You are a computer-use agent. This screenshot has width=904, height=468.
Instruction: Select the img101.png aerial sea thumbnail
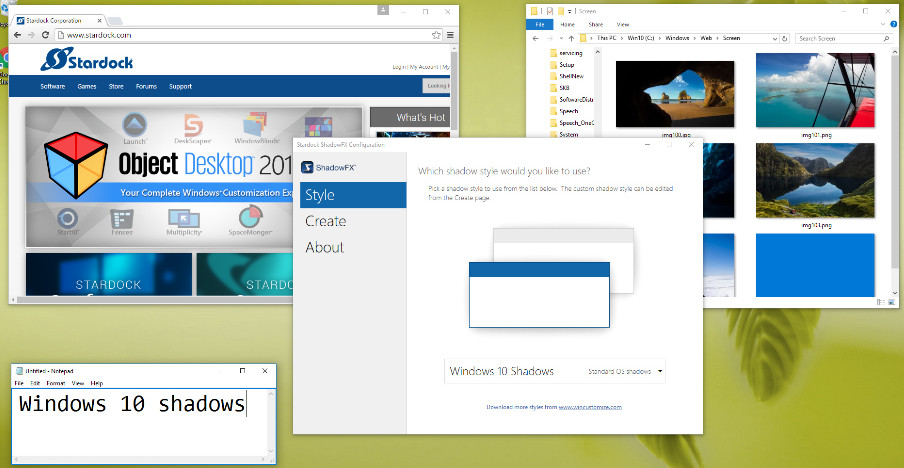[x=815, y=90]
